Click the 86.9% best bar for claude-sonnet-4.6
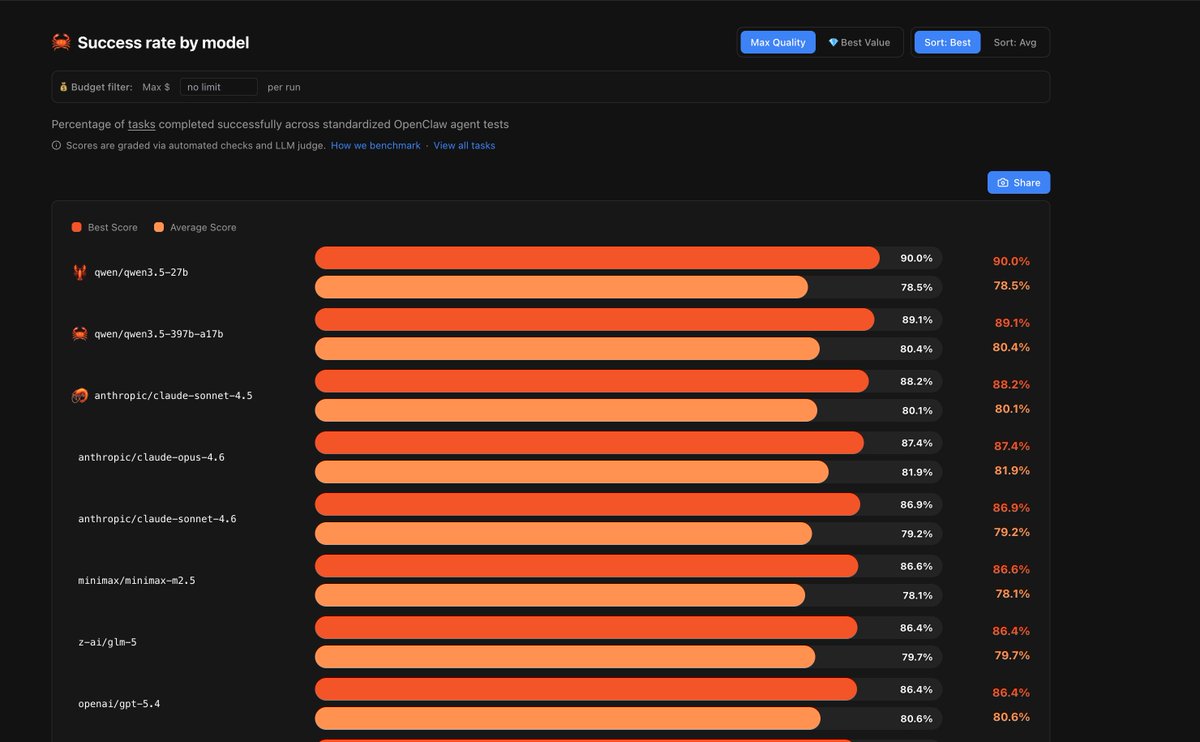Screen dimensions: 1200x742 click(588, 504)
